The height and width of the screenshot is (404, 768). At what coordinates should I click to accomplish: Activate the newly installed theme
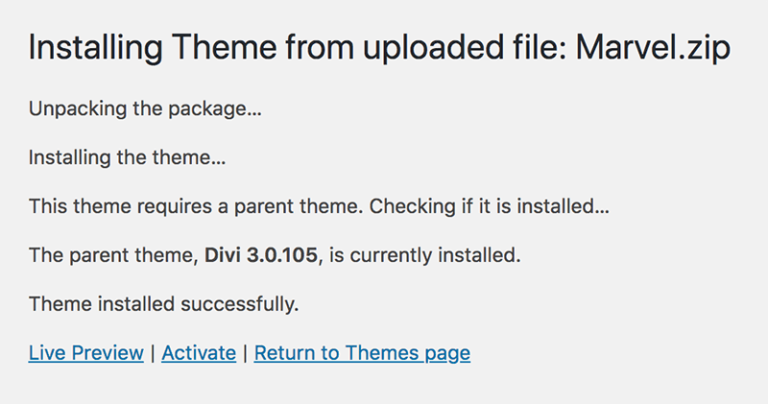pyautogui.click(x=199, y=353)
